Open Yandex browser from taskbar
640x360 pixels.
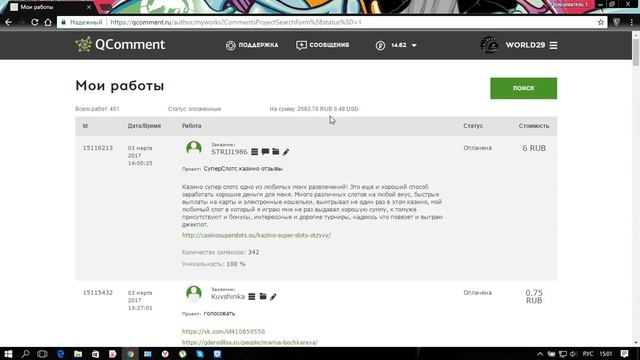(x=165, y=354)
